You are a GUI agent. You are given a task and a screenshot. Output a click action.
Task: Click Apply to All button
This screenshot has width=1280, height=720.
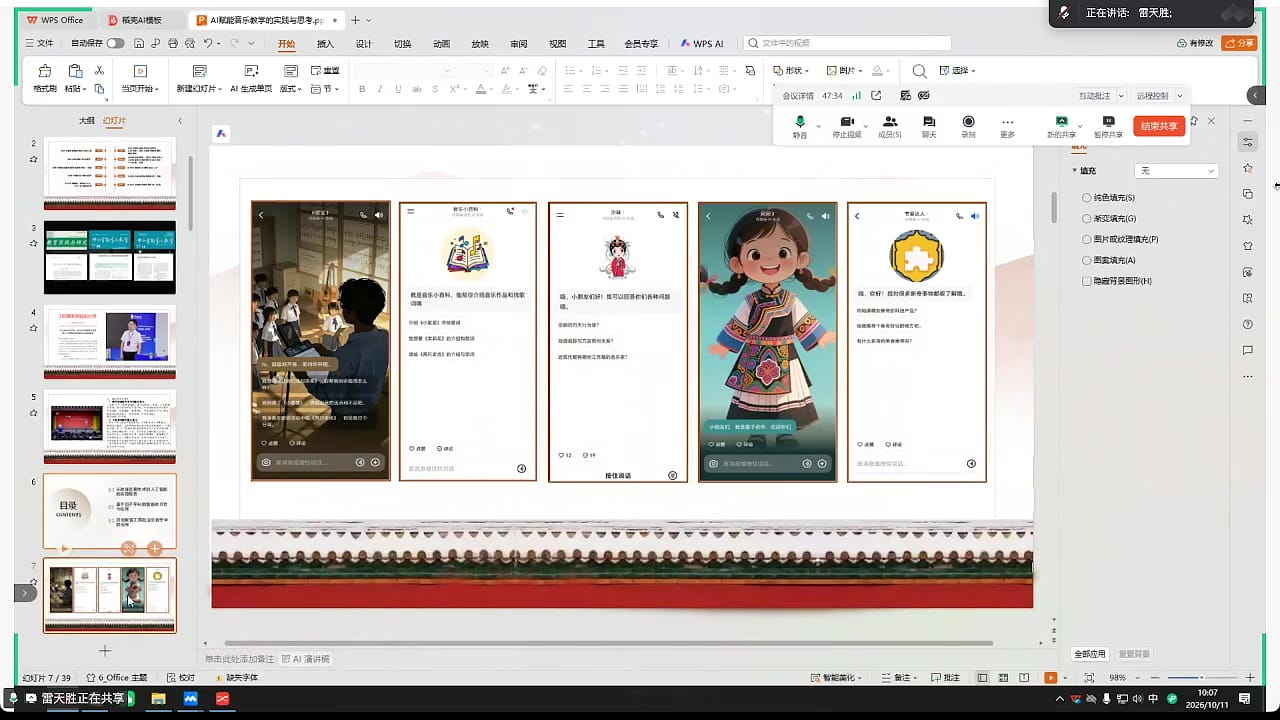[1090, 654]
